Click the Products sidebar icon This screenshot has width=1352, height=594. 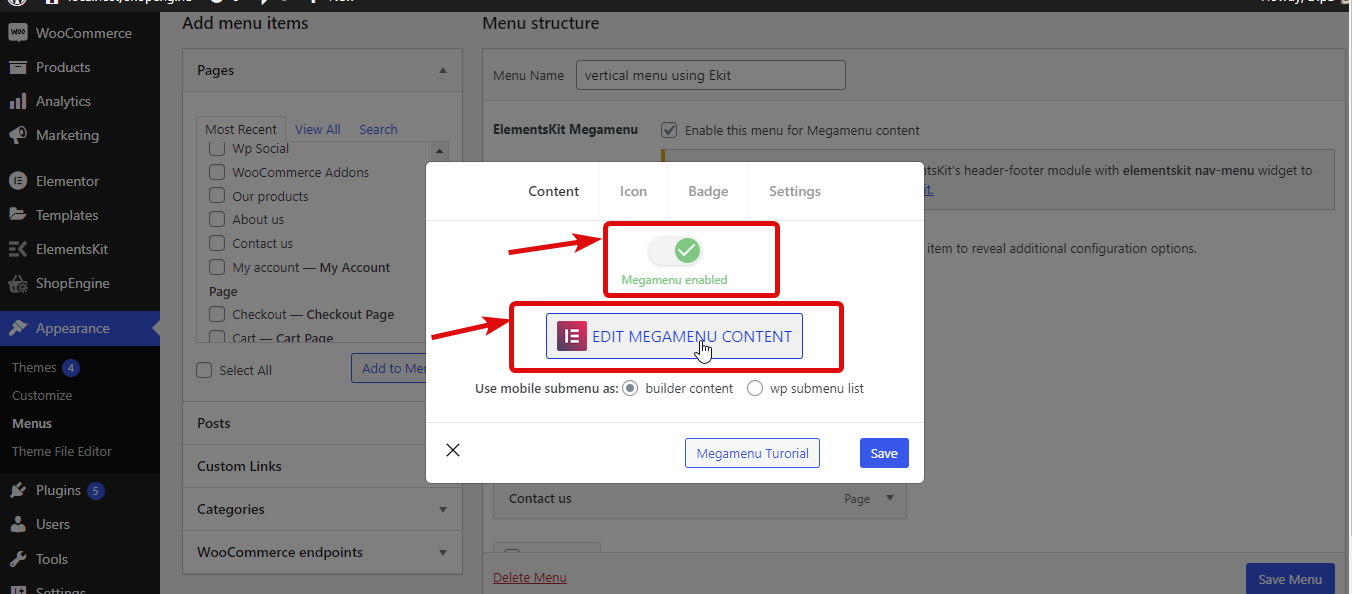click(18, 67)
